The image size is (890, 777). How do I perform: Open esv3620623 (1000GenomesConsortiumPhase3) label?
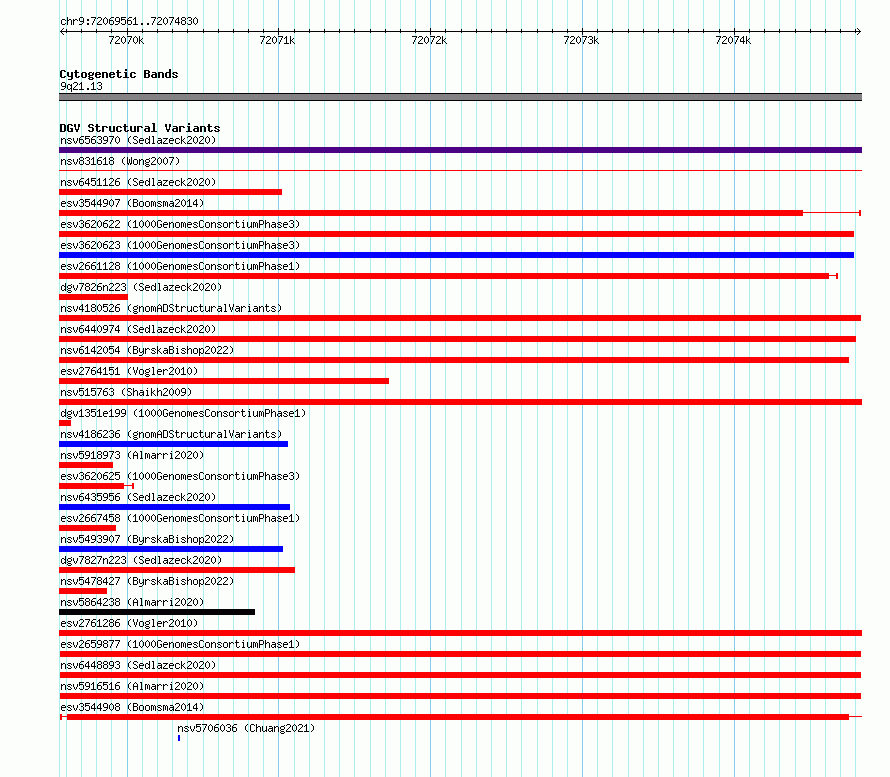click(180, 245)
